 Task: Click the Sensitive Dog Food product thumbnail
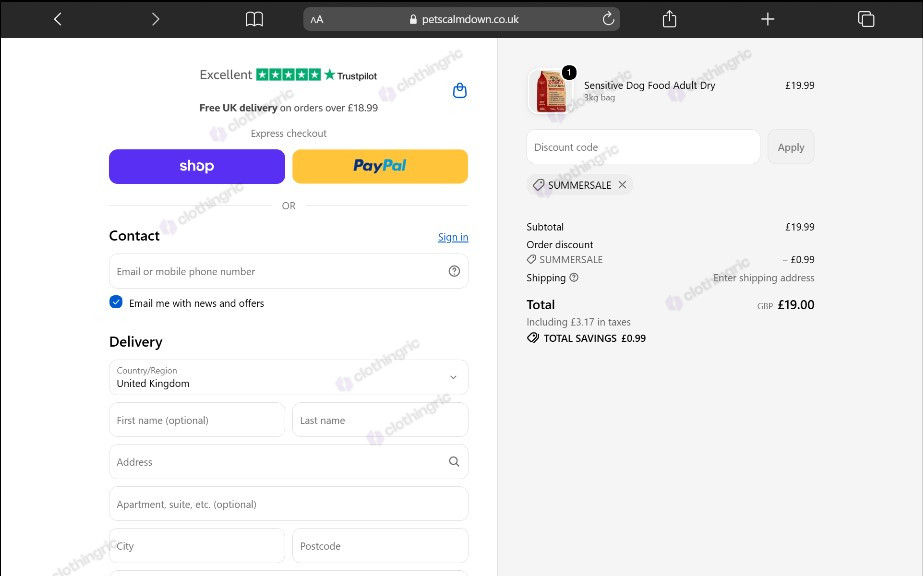pos(552,91)
